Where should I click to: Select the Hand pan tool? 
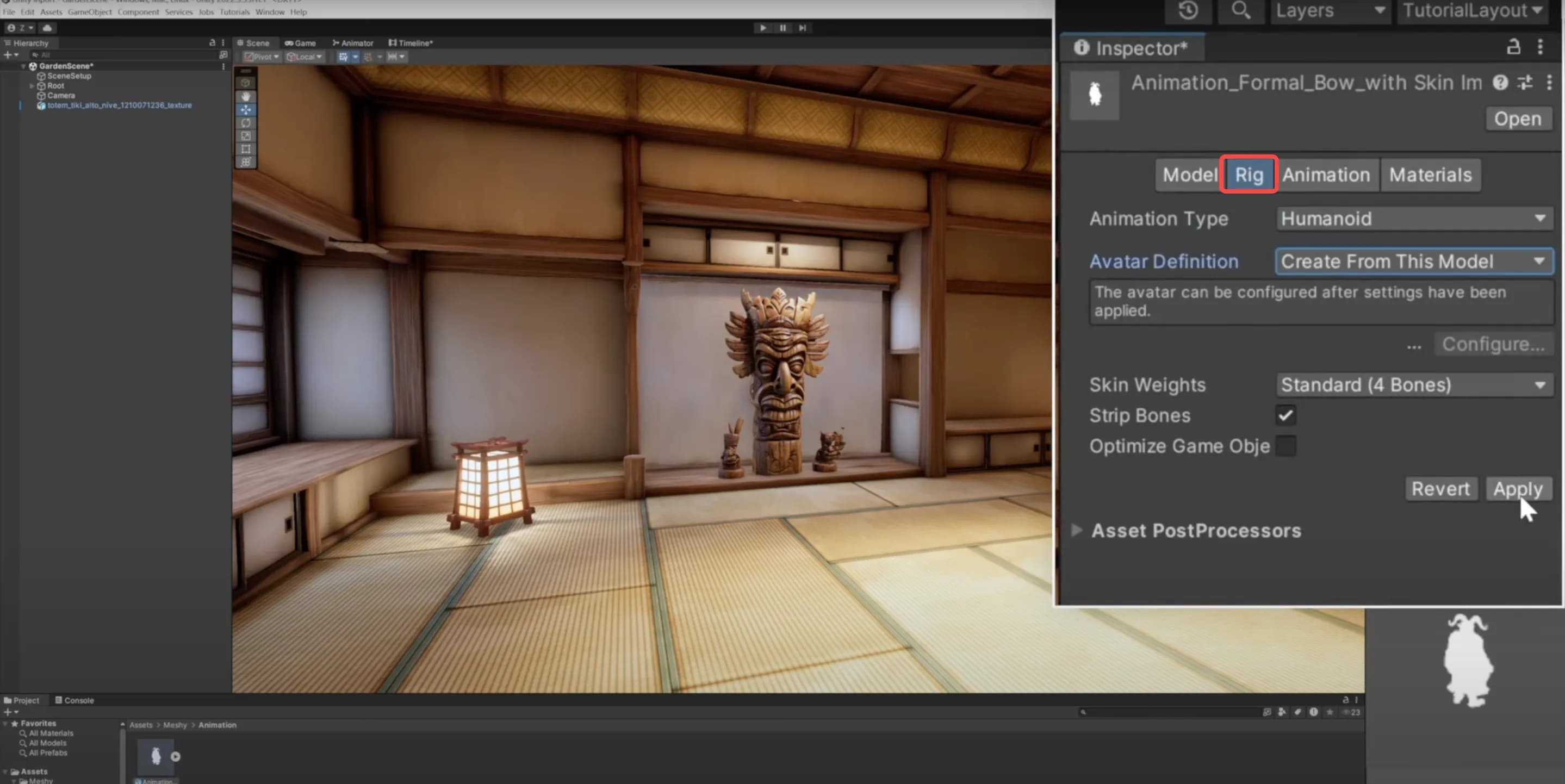[x=246, y=97]
